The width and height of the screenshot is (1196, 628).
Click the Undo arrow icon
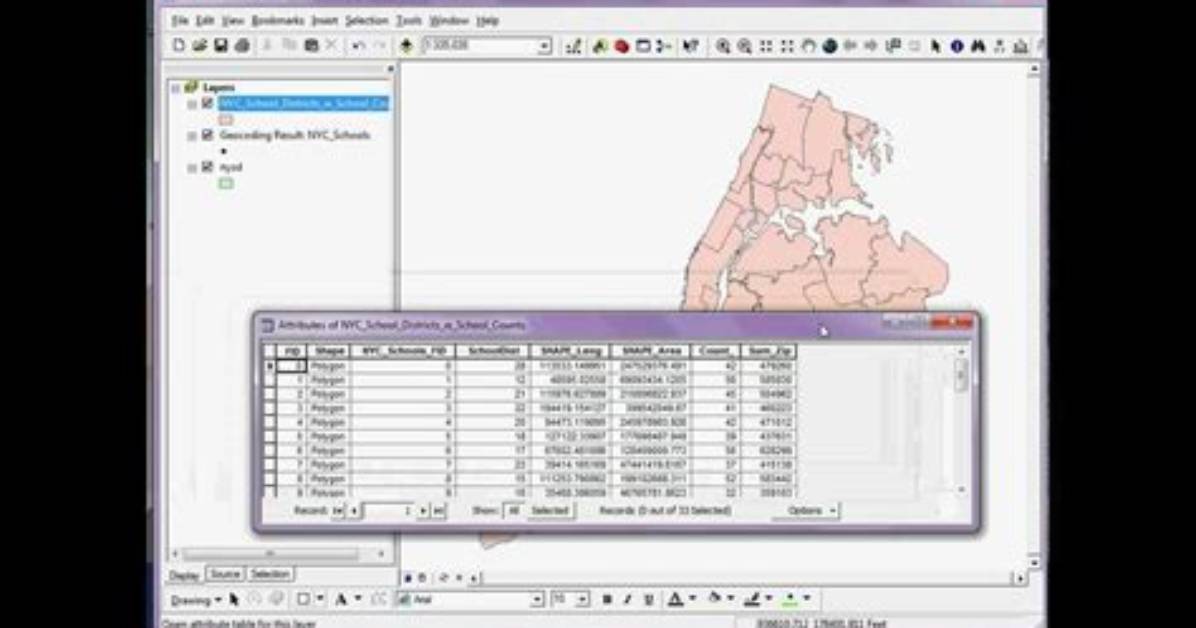click(x=358, y=46)
